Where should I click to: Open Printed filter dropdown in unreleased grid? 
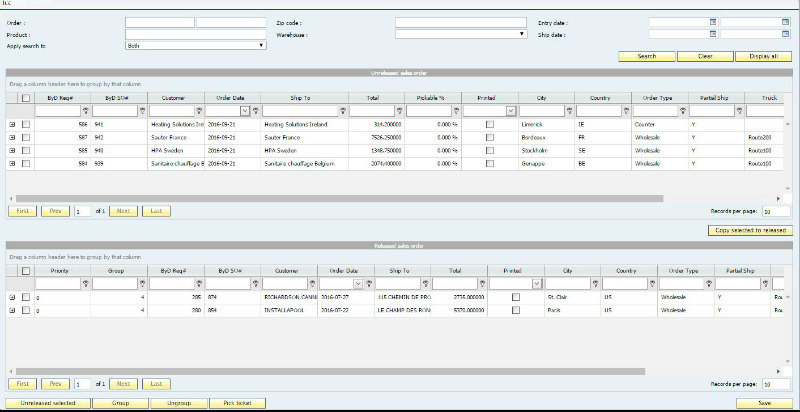tap(511, 111)
